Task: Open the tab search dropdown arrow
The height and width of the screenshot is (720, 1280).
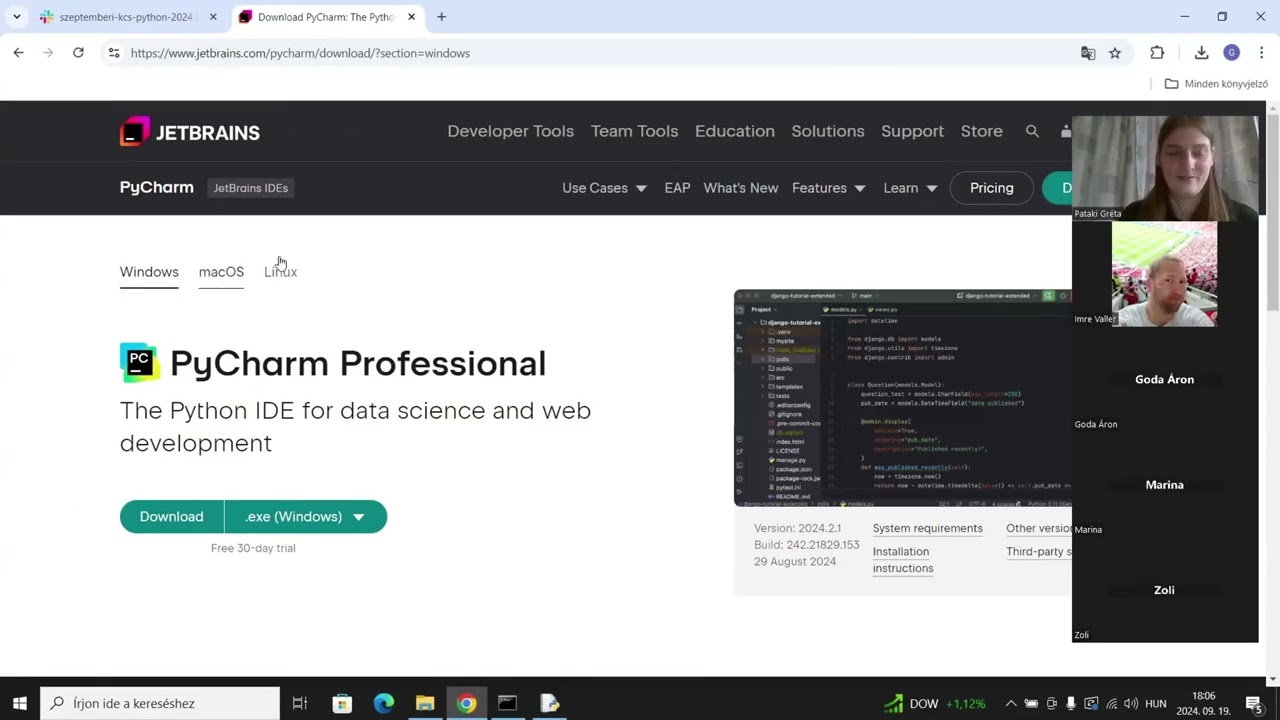Action: (x=16, y=17)
